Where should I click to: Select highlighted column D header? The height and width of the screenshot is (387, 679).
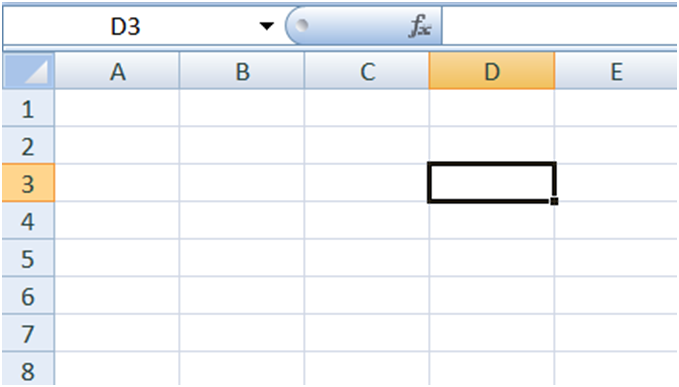click(x=492, y=71)
